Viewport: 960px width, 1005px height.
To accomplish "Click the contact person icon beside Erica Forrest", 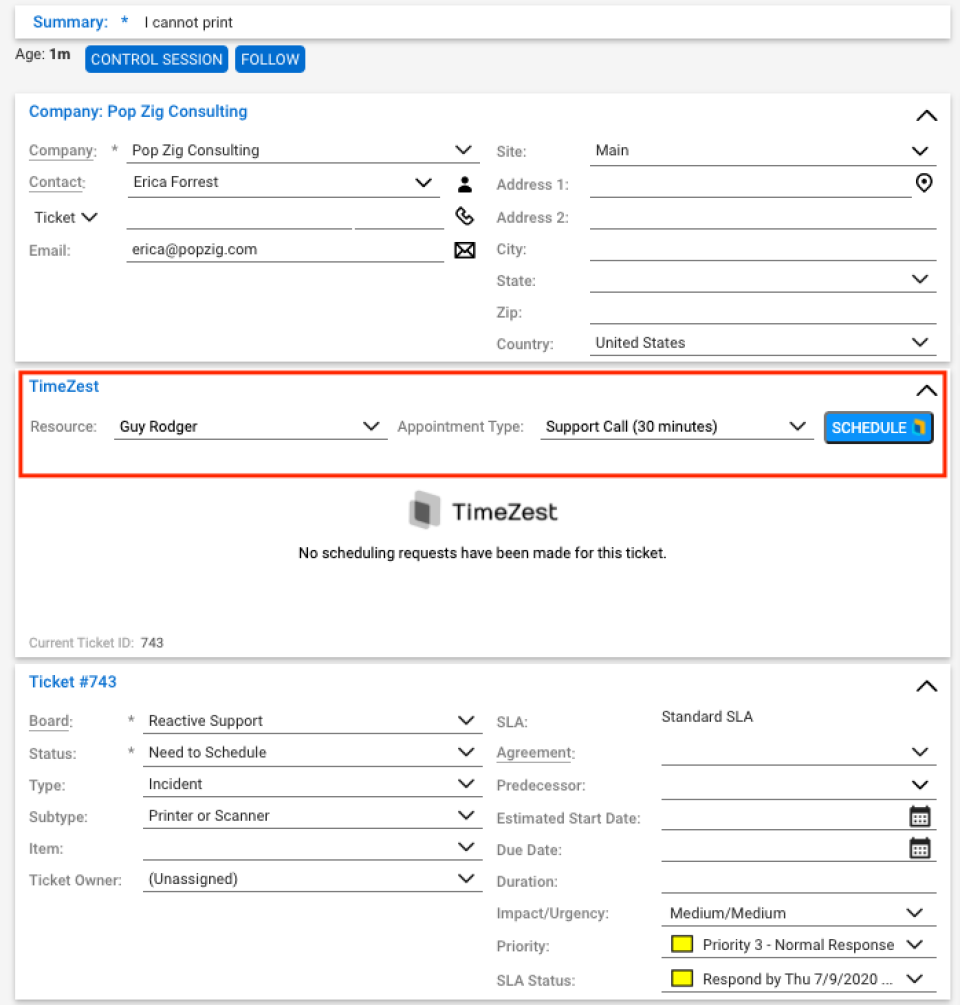I will (464, 183).
